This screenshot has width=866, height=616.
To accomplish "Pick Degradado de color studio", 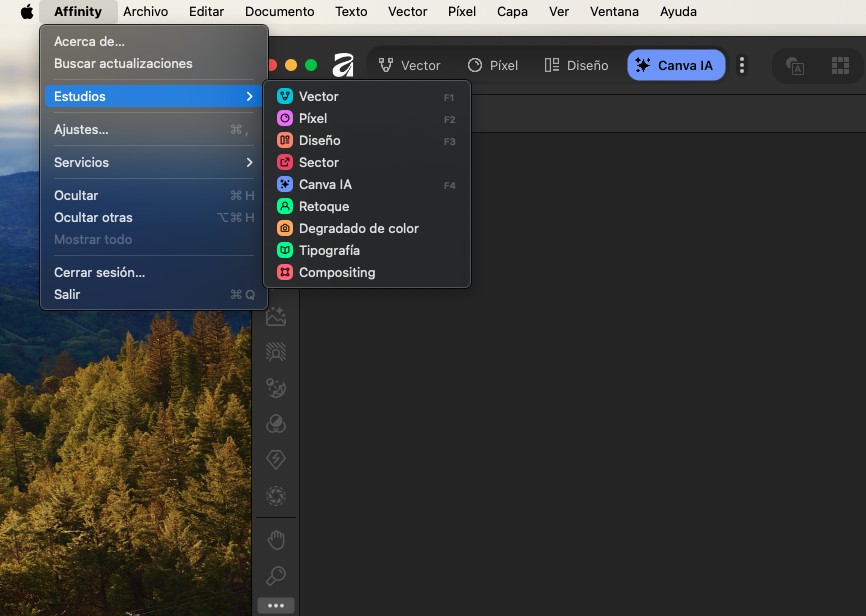I will [358, 228].
